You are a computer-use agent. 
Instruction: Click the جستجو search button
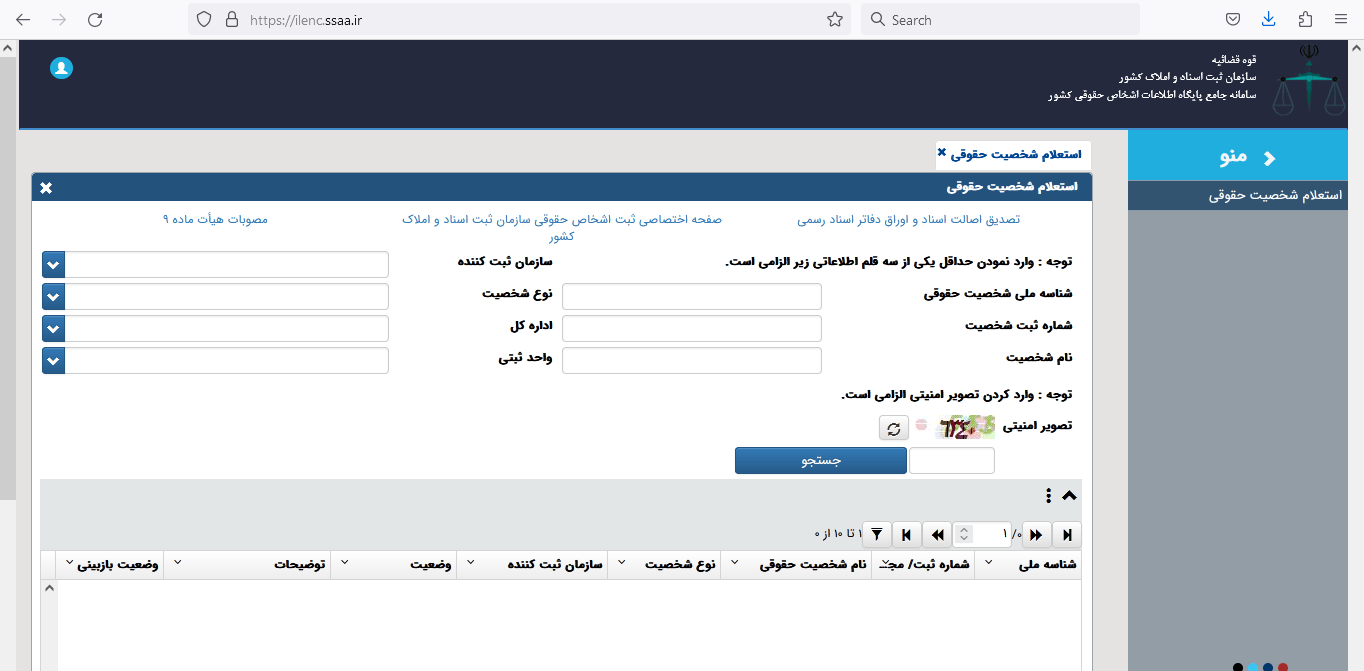pyautogui.click(x=821, y=460)
